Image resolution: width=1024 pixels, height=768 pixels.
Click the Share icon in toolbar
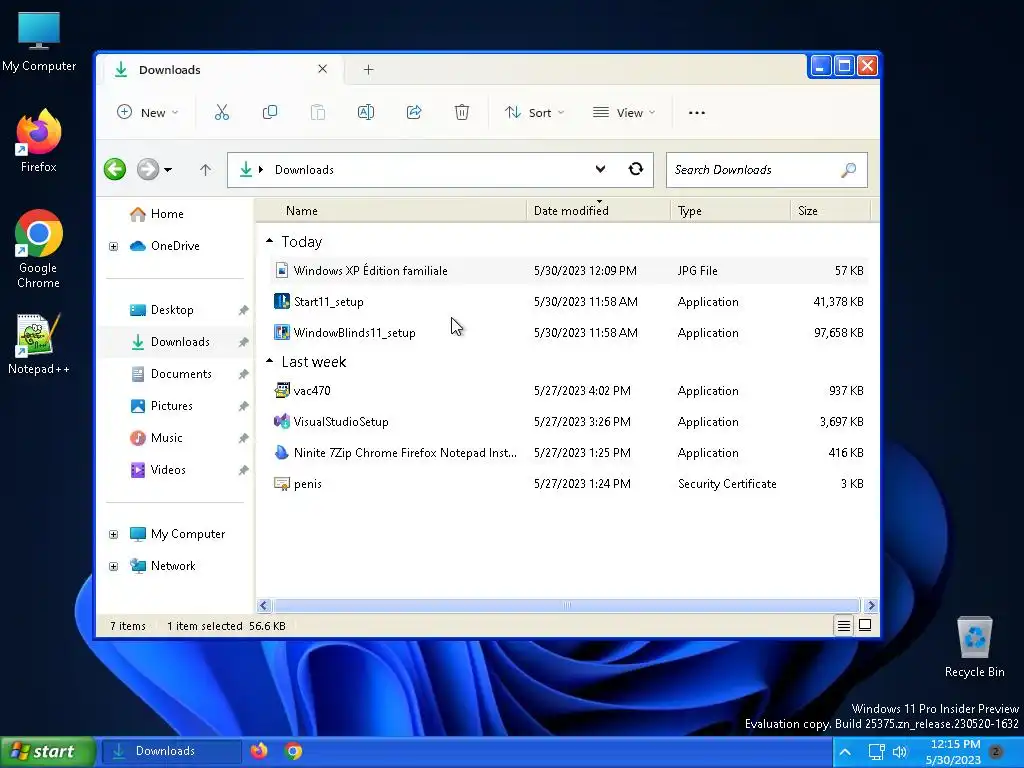(x=414, y=112)
